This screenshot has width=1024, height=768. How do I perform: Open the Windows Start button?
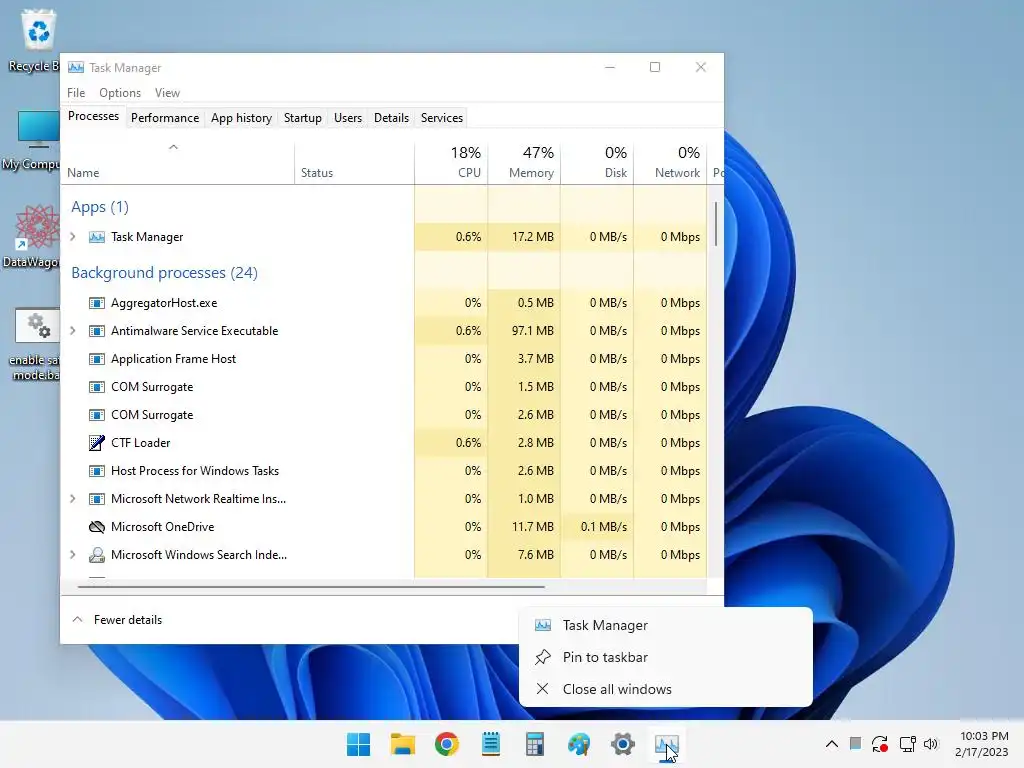[359, 744]
